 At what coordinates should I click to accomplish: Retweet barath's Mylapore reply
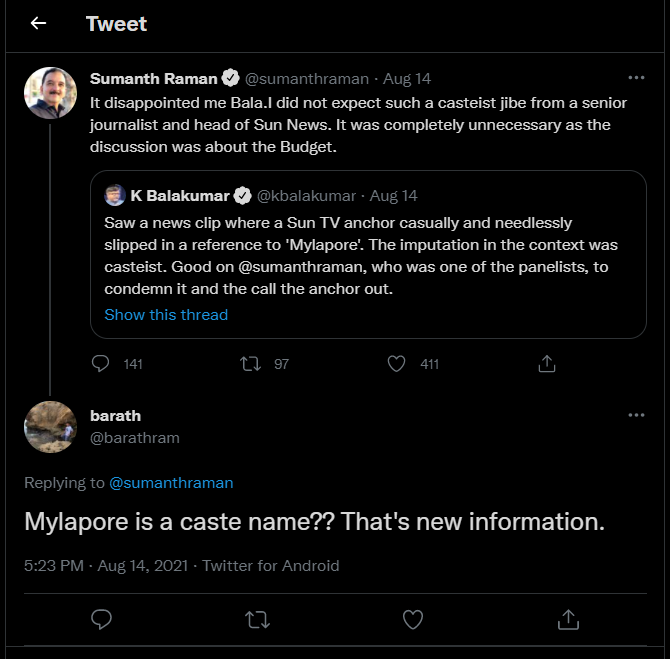point(257,620)
